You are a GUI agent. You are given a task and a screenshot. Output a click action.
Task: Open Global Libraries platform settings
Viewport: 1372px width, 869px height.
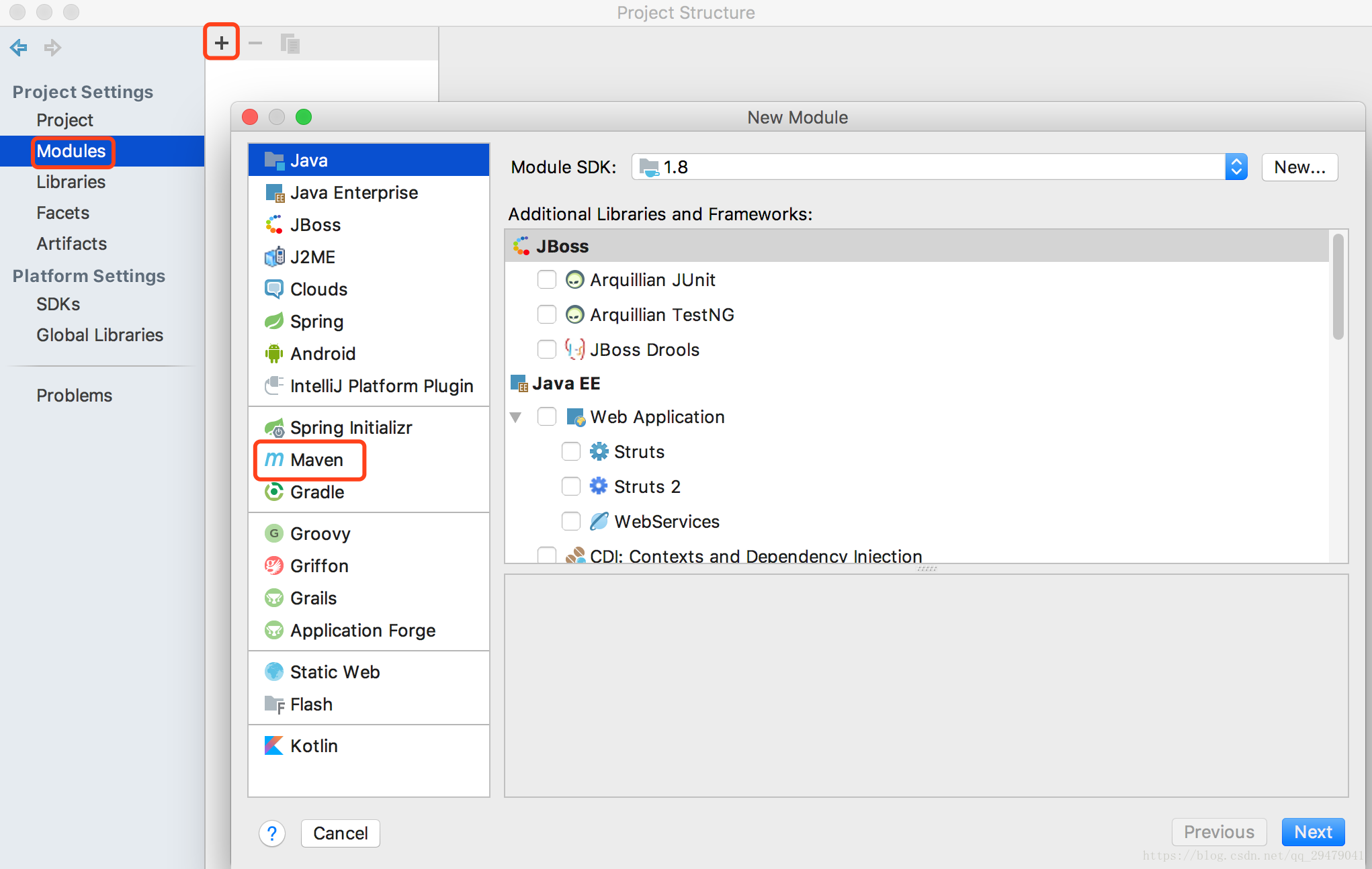tap(99, 335)
